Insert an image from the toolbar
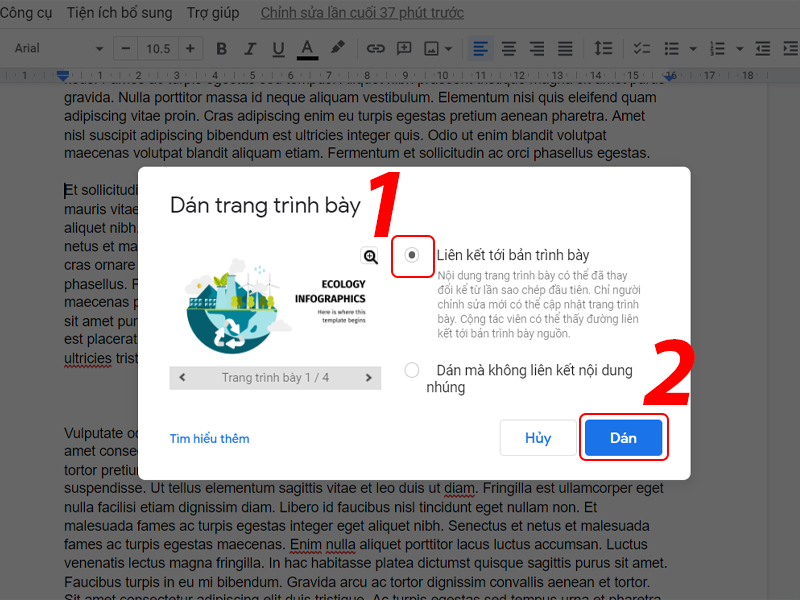800x600 pixels. pos(431,48)
